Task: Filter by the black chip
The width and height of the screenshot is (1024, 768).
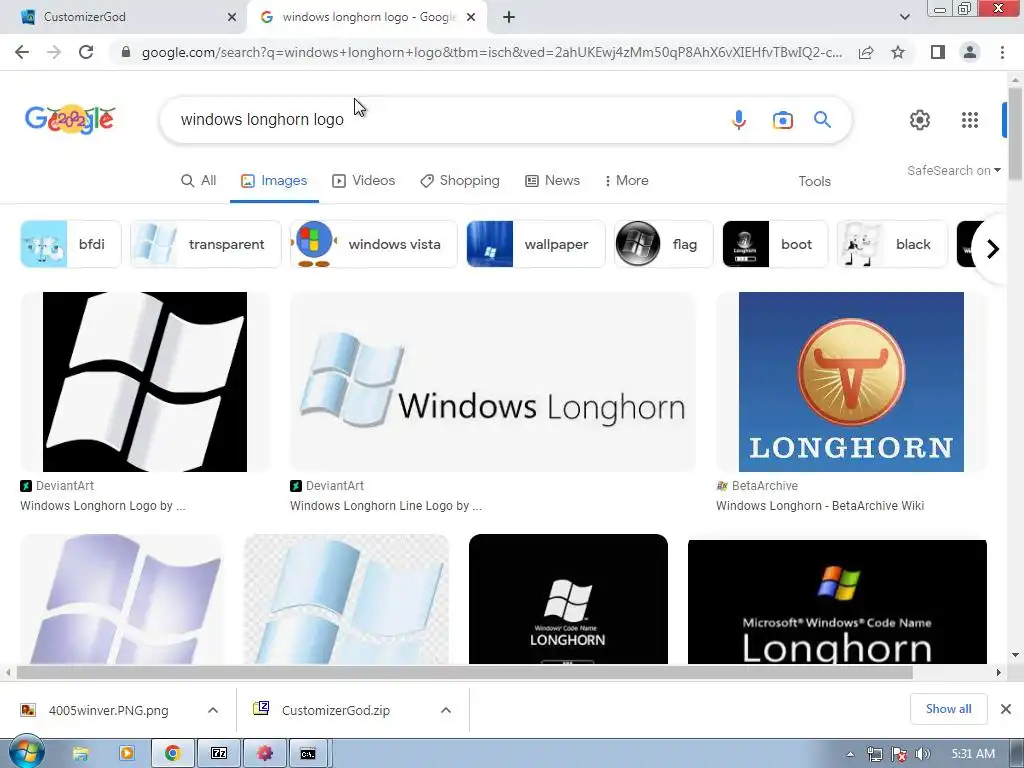Action: 892,244
